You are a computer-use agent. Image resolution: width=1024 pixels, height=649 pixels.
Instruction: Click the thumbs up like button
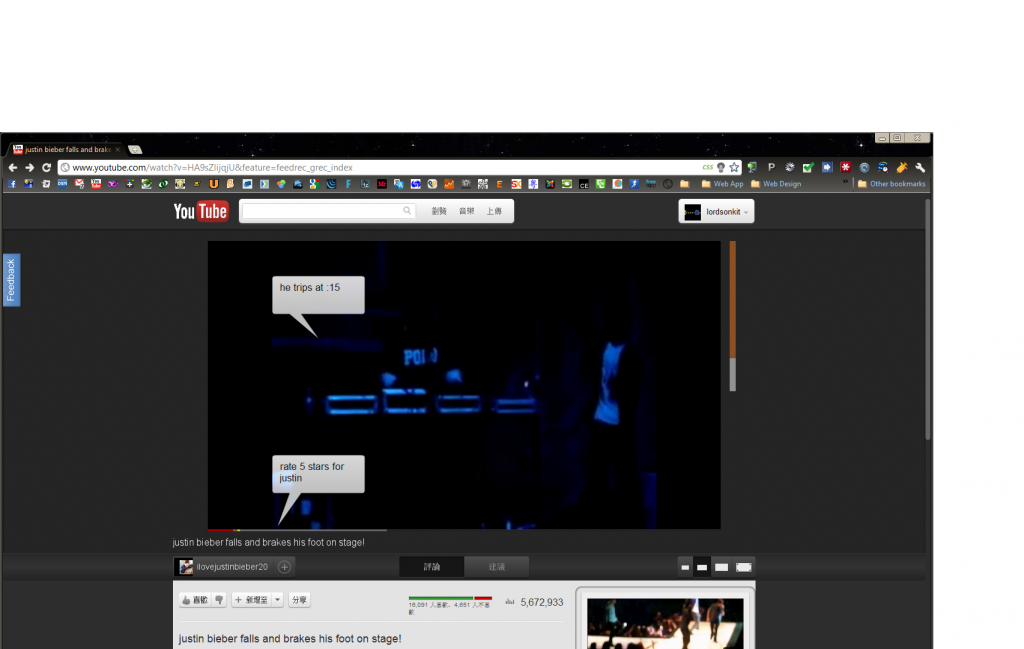tap(195, 600)
